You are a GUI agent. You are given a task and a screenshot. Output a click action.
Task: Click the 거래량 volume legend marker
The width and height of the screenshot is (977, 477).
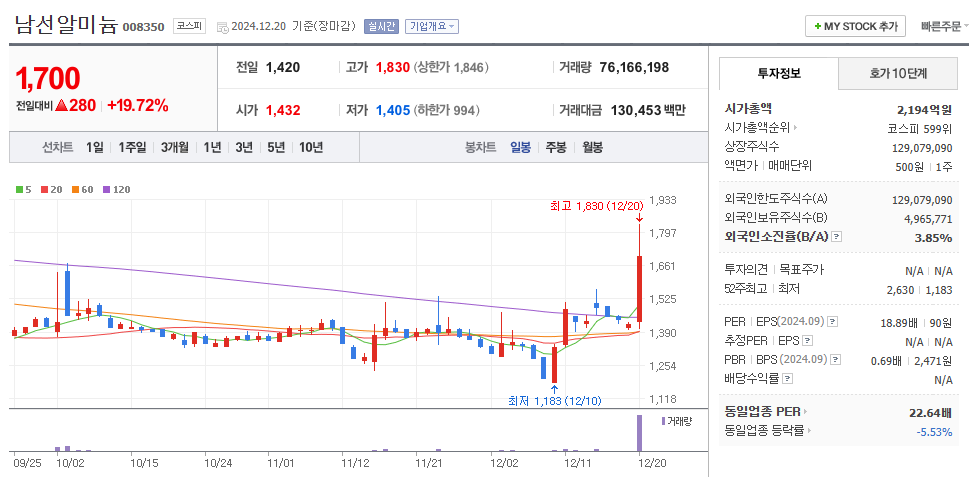point(664,421)
